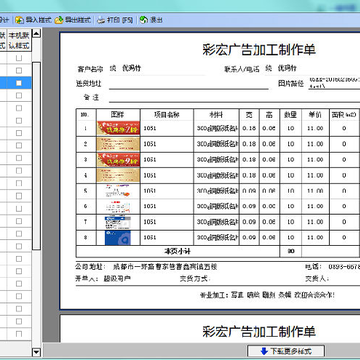Click the second page title 彩宏广告加工制作单
The height and width of the screenshot is (360, 360).
[x=259, y=331]
